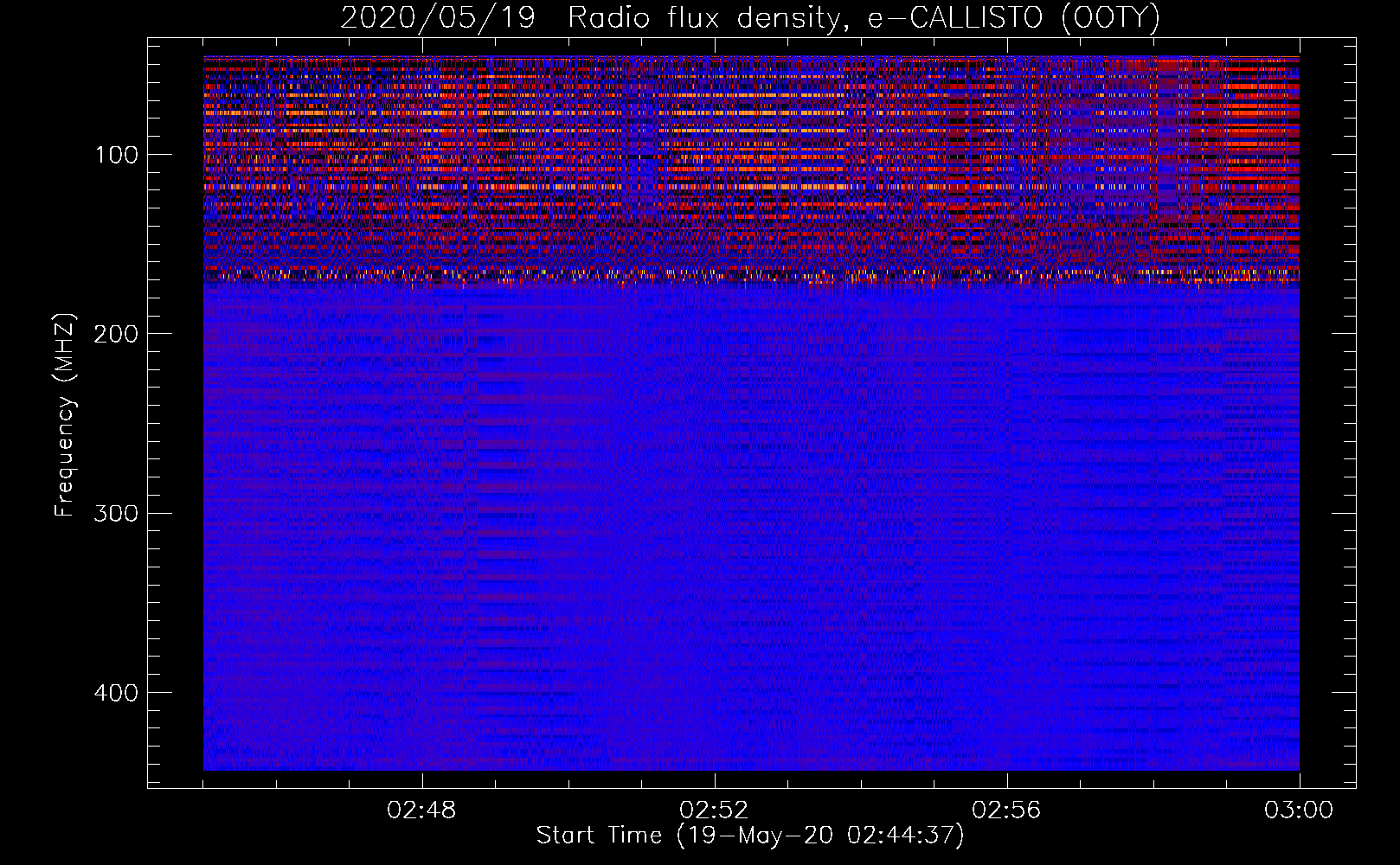Click the 'Start Time (19-May-20 02:44:37)' x-axis label
1400x865 pixels.
(750, 836)
